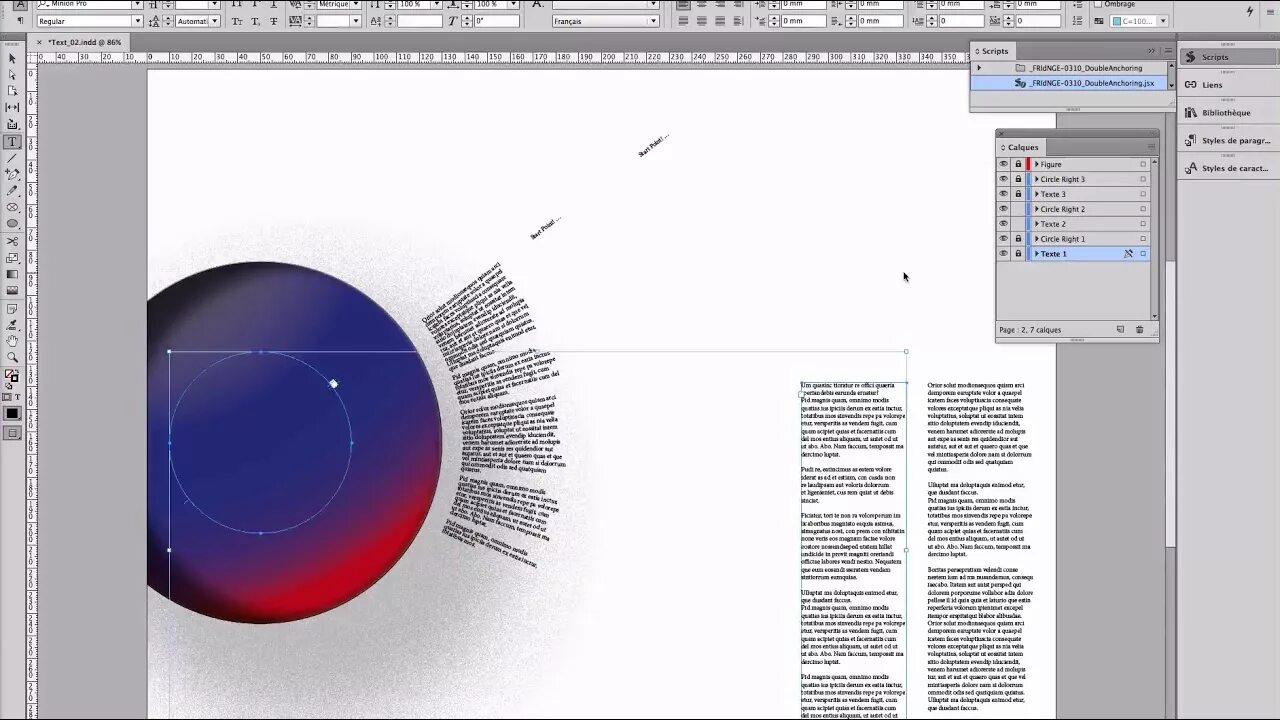1280x720 pixels.
Task: Hide the Texte 3 layer
Action: click(x=1003, y=194)
